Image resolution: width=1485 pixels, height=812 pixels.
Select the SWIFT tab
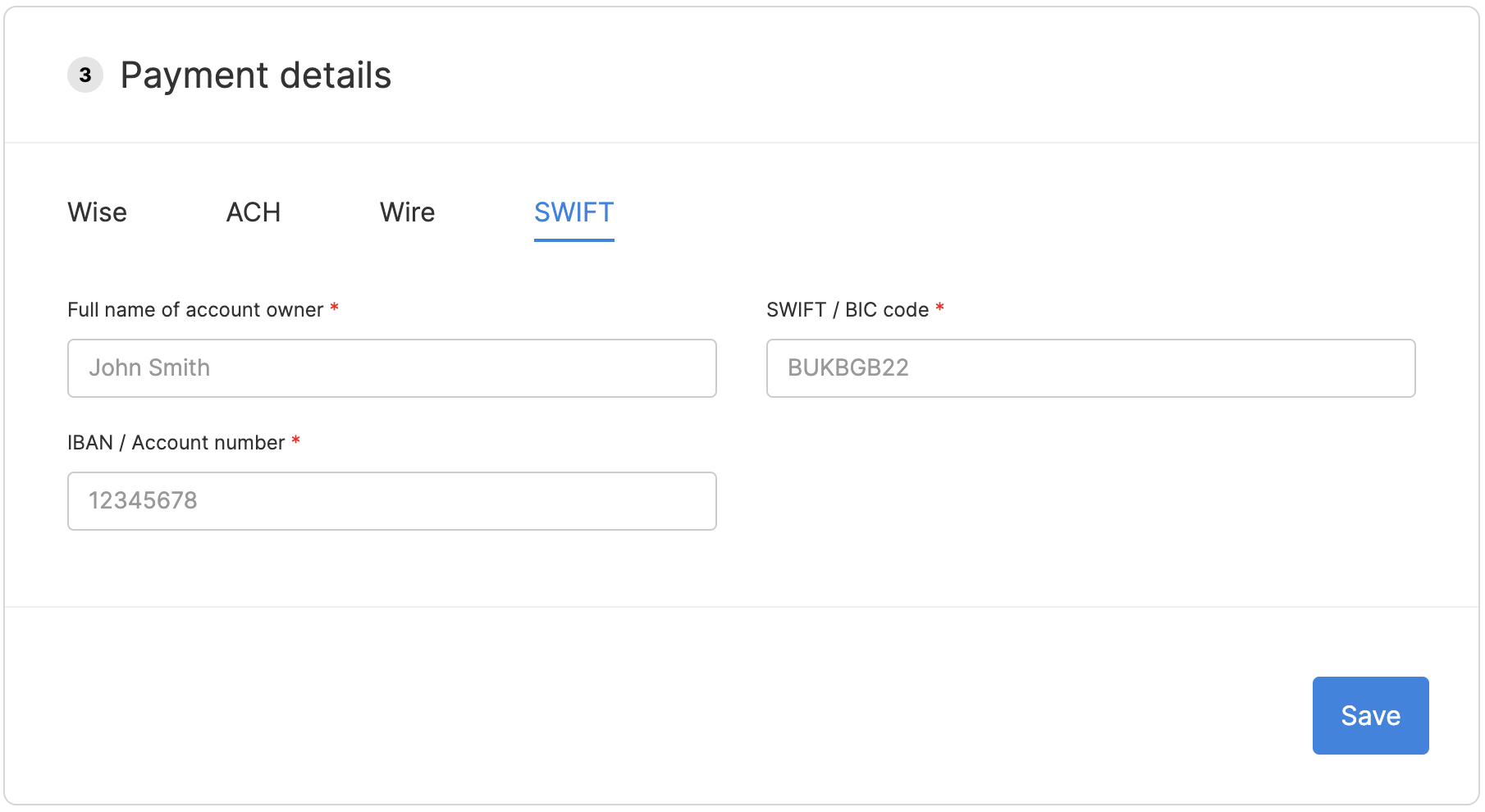coord(573,212)
